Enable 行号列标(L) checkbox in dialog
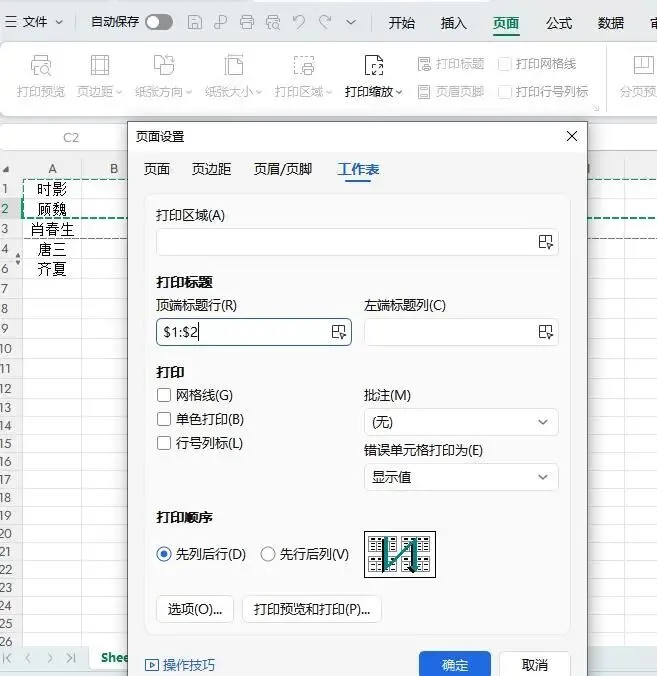Viewport: 657px width, 676px height. [x=164, y=443]
